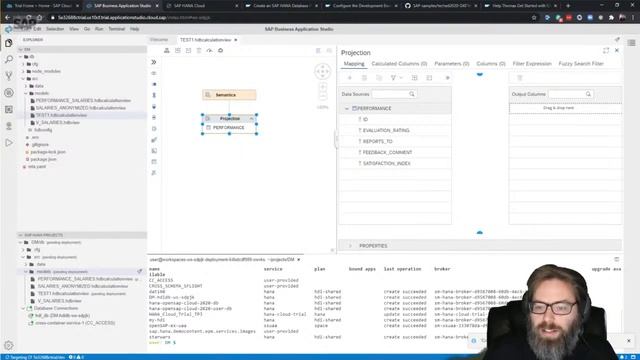The height and width of the screenshot is (360, 640).
Task: Open the settings gear in the activity bar
Action: tap(9, 346)
